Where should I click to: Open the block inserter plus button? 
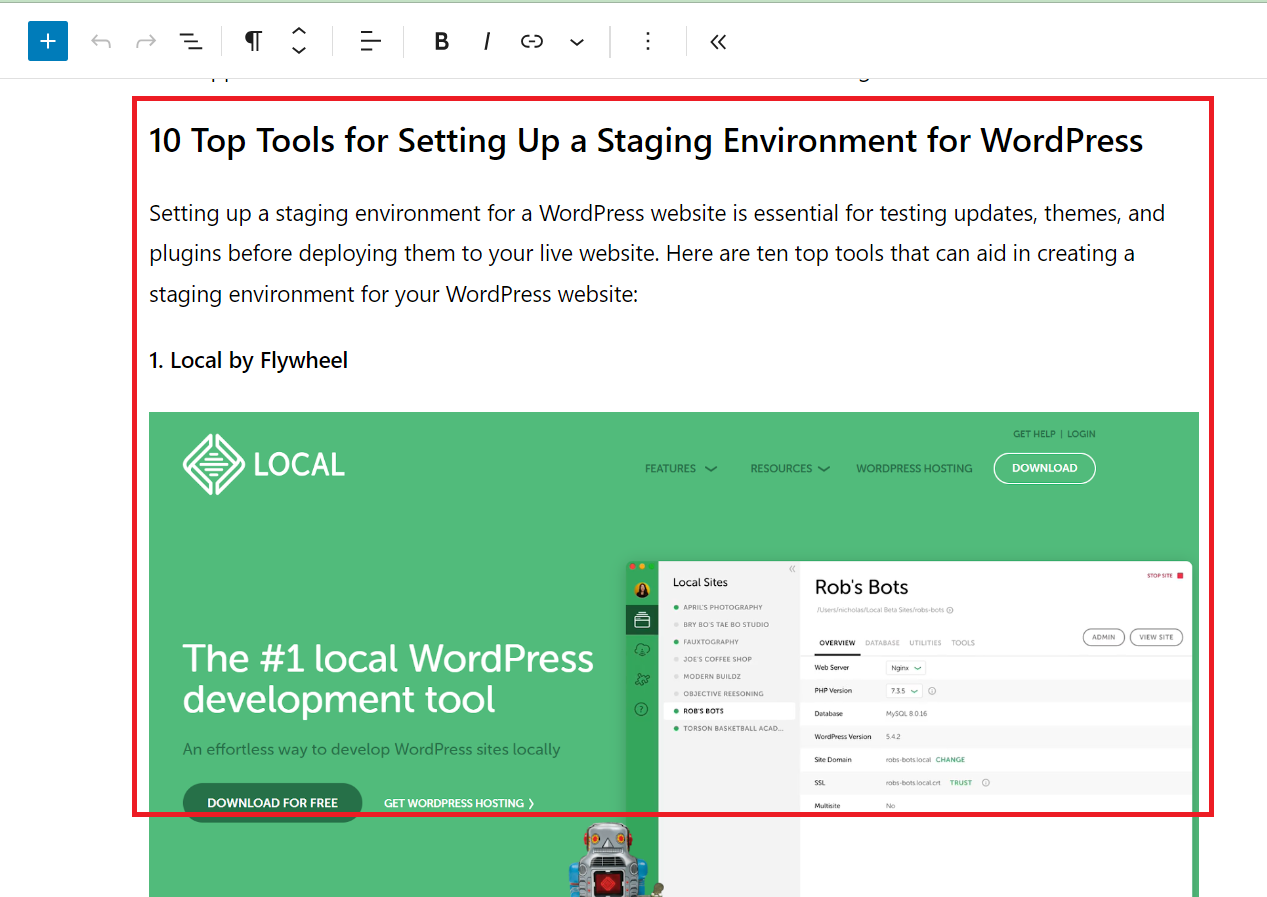tap(48, 41)
